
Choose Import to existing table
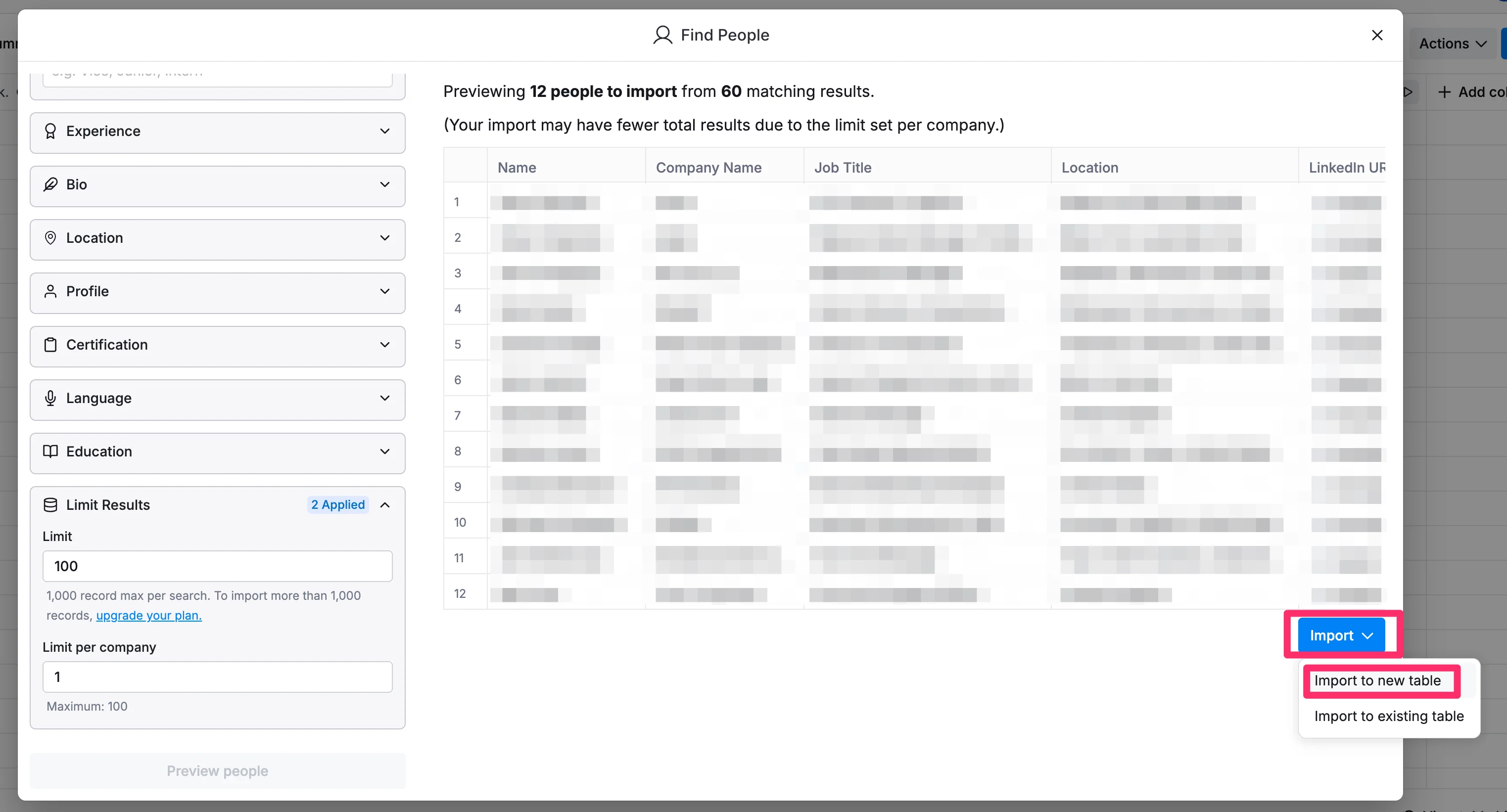(x=1388, y=716)
